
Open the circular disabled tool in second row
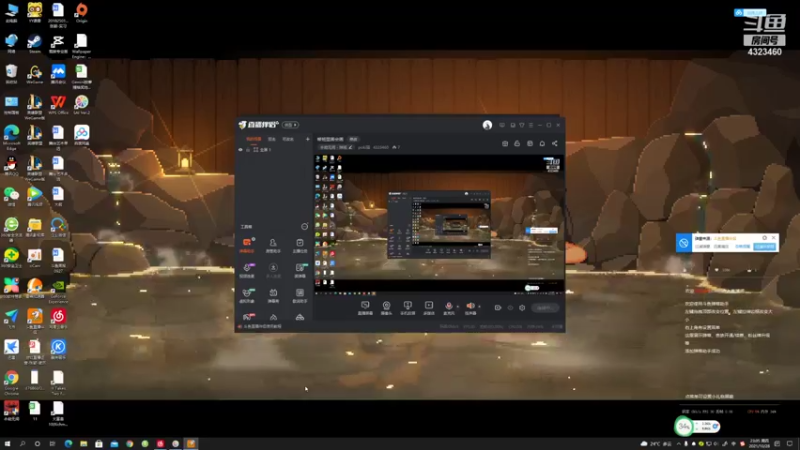[x=273, y=270]
